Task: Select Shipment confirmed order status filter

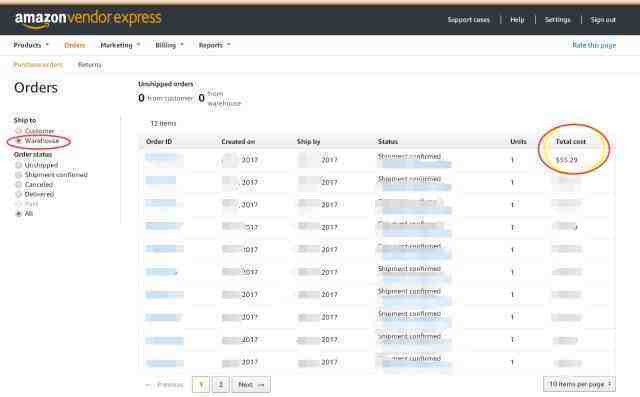Action: click(18, 175)
